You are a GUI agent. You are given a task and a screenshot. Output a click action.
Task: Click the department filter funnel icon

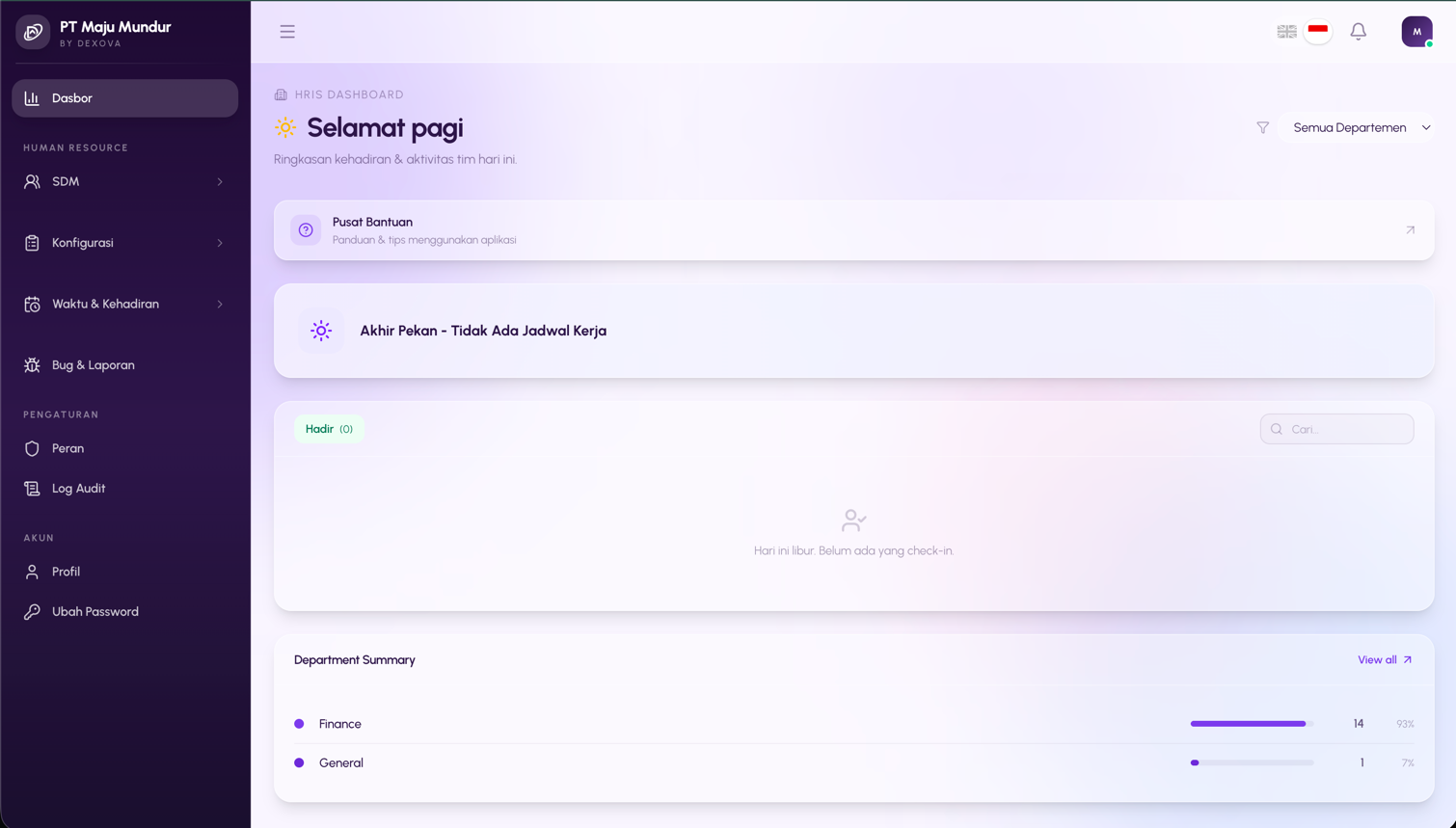[x=1262, y=127]
